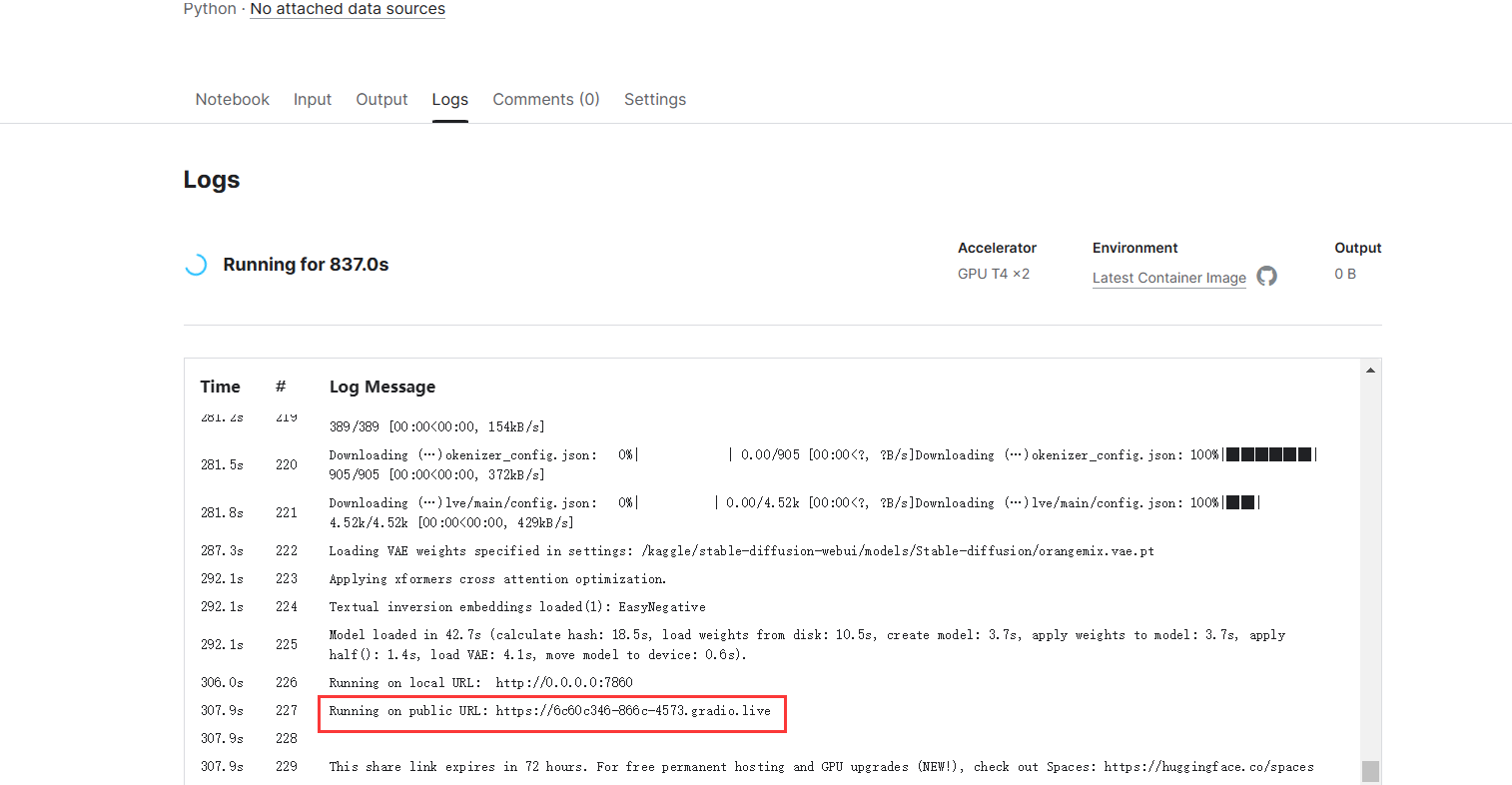
Task: Switch to the Output tab
Action: pyautogui.click(x=381, y=99)
